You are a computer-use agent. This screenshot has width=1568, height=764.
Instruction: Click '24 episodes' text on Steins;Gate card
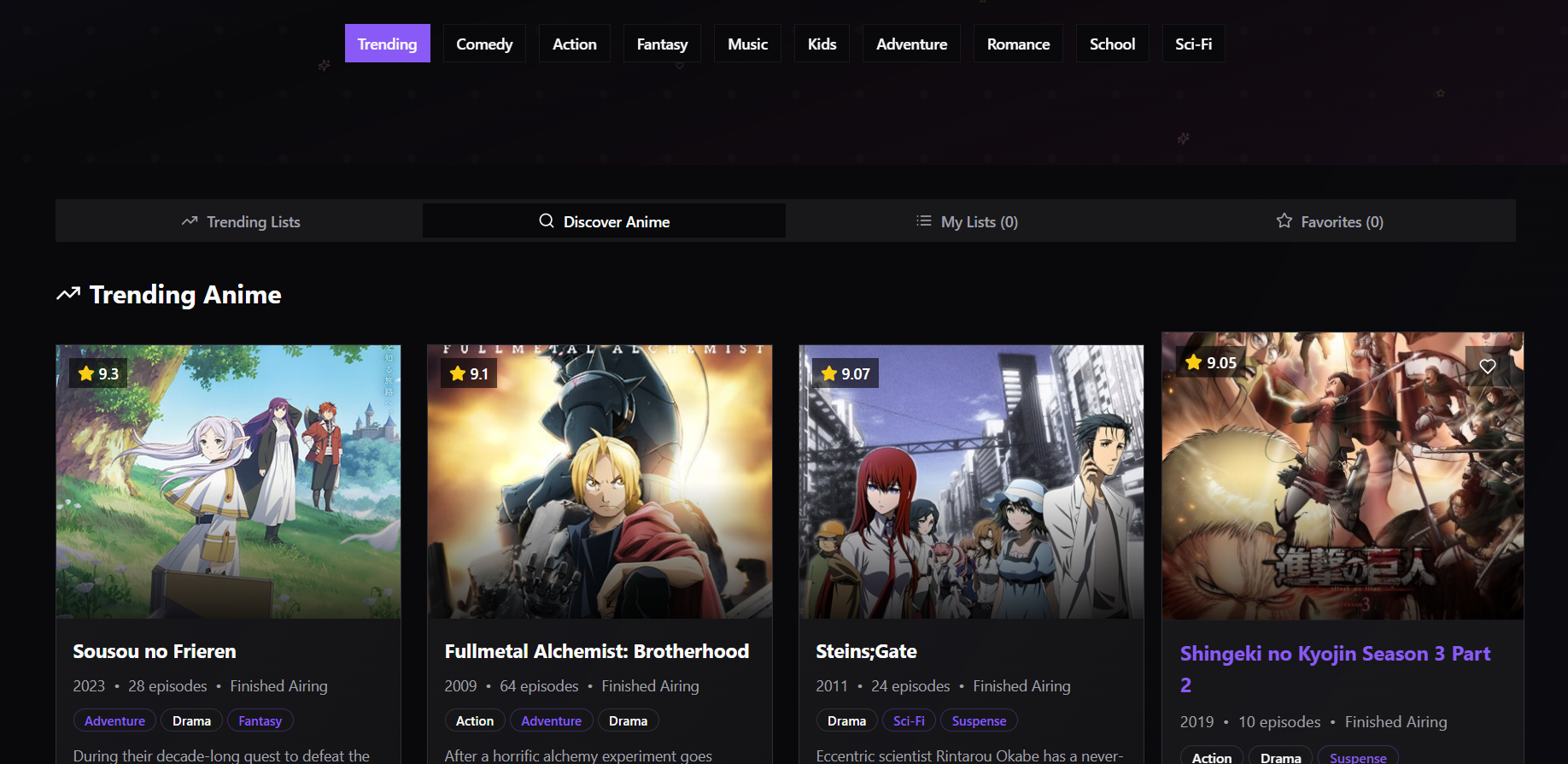pyautogui.click(x=910, y=686)
